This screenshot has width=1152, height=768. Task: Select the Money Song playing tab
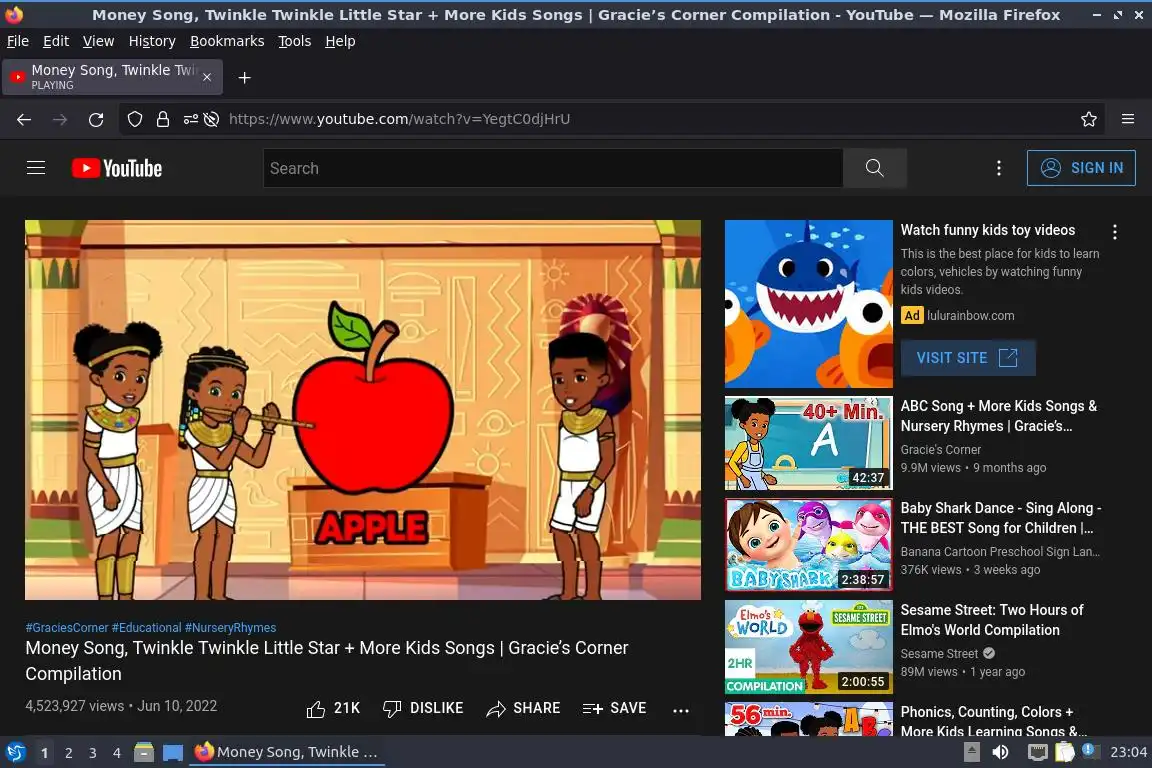point(112,77)
